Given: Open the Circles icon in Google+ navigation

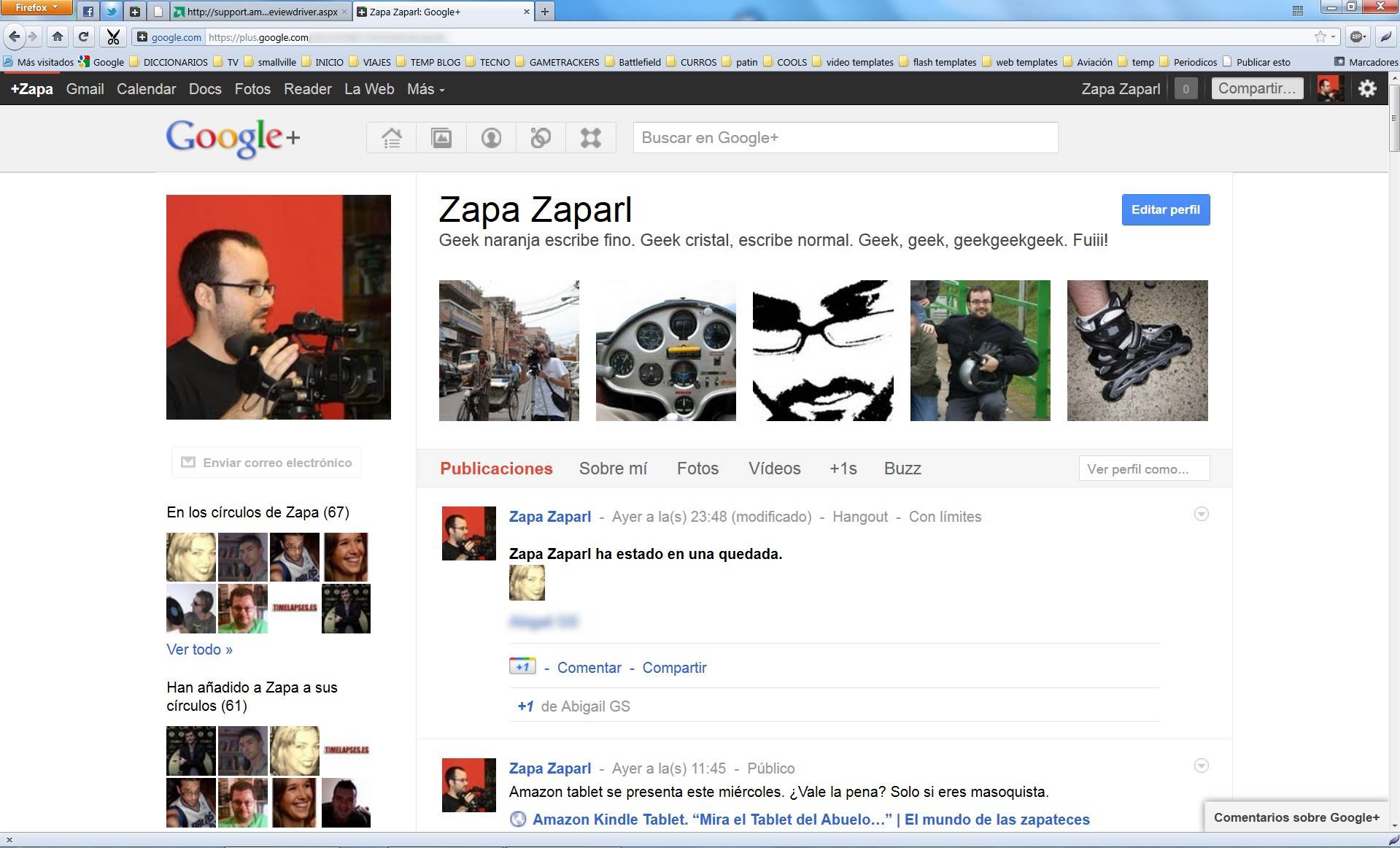Looking at the screenshot, I should point(541,138).
